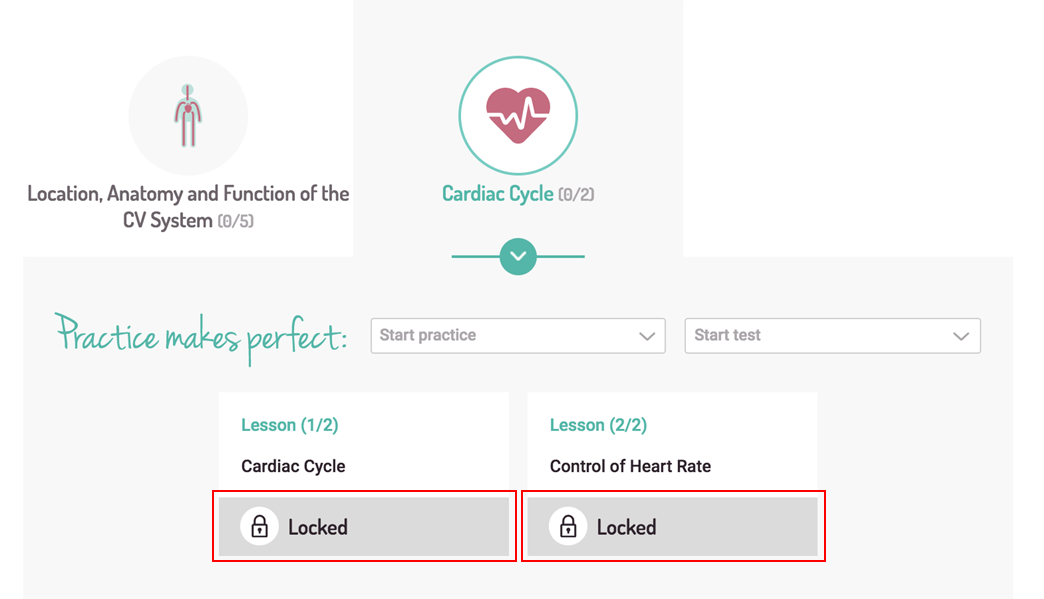Click the Locked button for Control of Heart Rate

pyautogui.click(x=672, y=526)
